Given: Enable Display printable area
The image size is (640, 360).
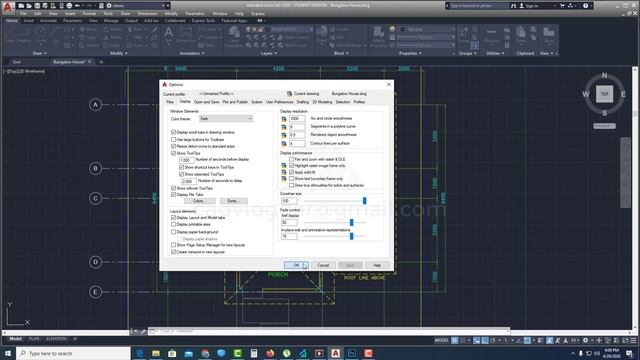Looking at the screenshot, I should [x=173, y=224].
